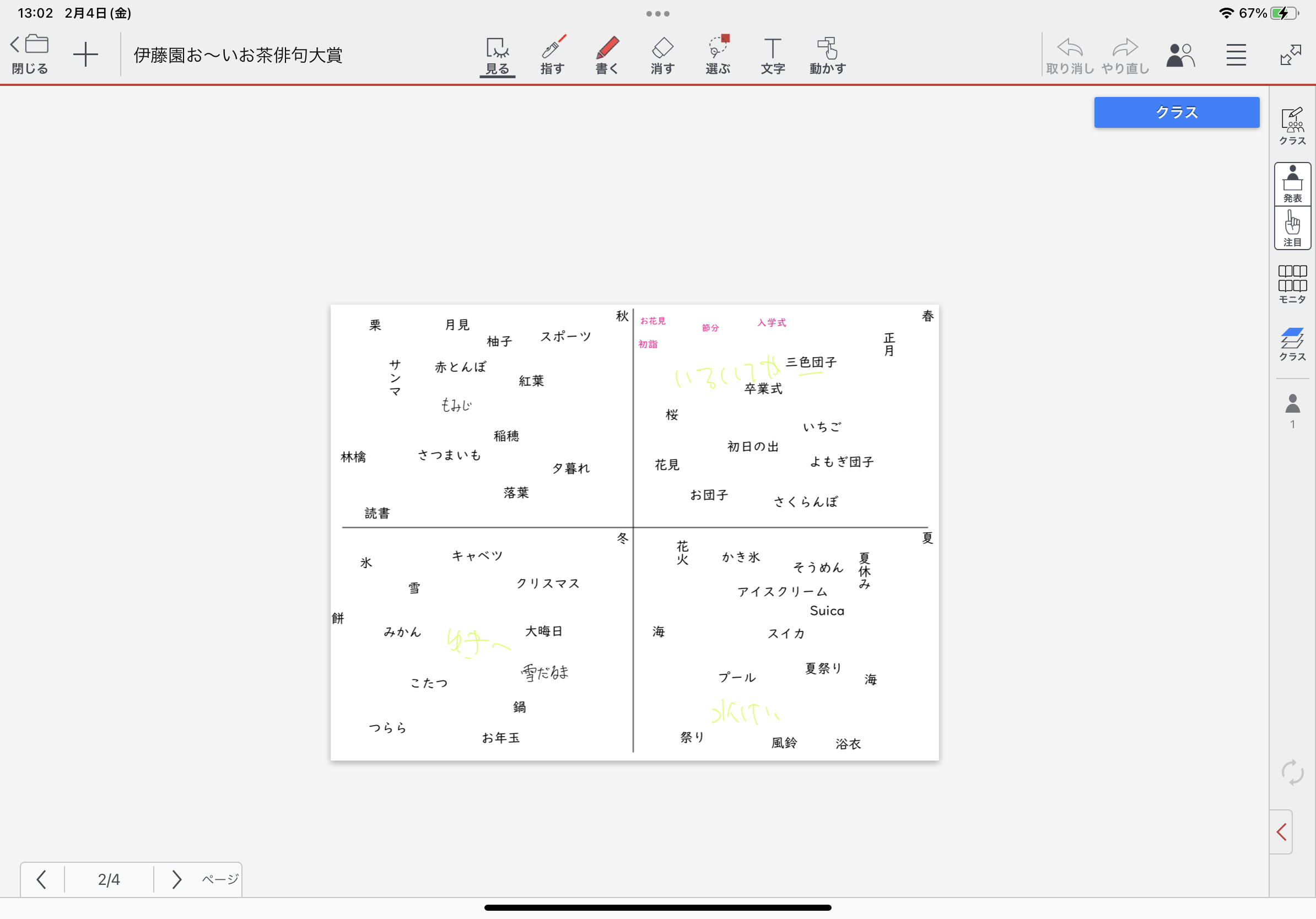
Task: Open the three-dots menu at top center
Action: pos(657,14)
